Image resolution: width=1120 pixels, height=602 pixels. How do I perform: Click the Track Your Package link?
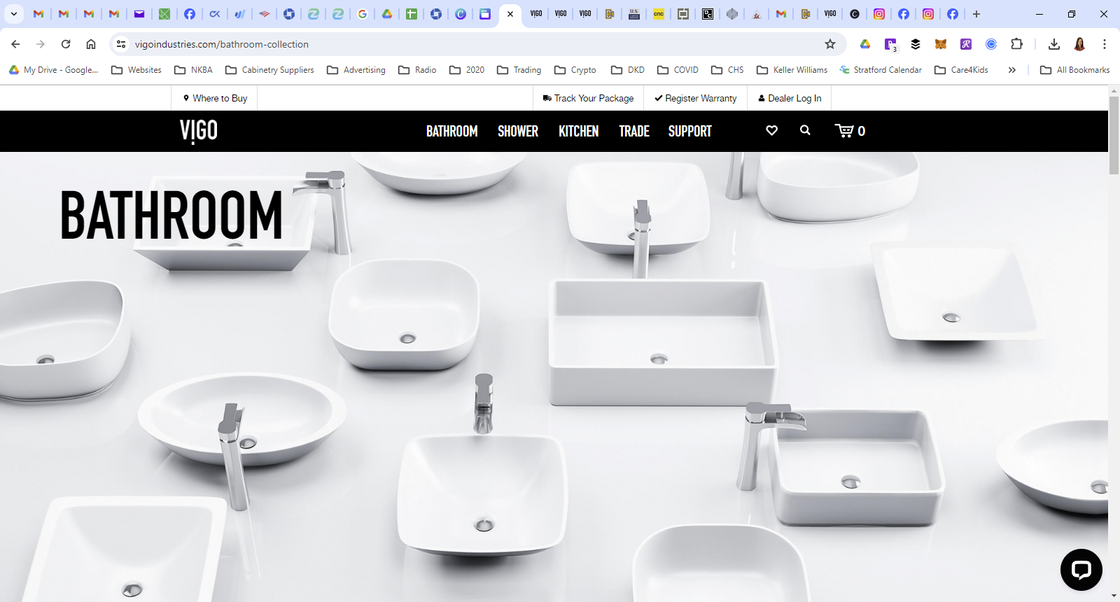[x=588, y=98]
